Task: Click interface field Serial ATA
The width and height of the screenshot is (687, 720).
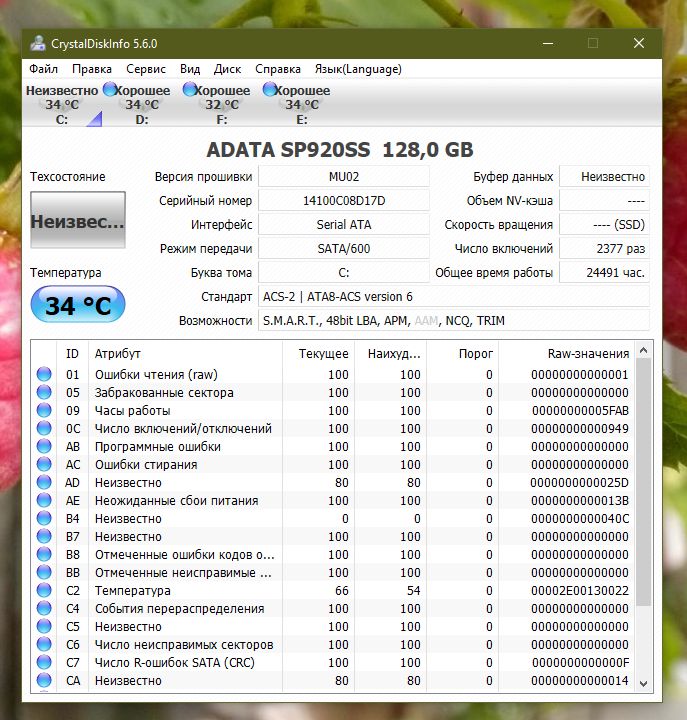Action: point(344,225)
